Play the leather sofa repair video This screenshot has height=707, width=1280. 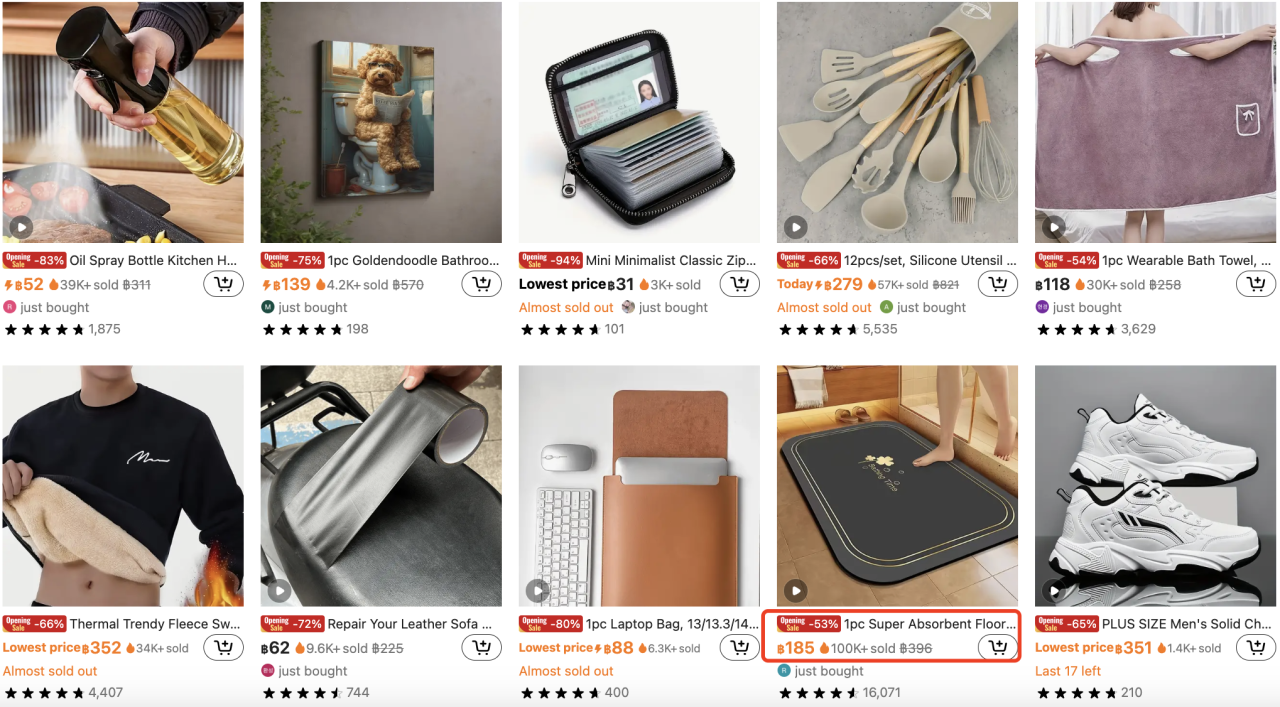click(279, 591)
